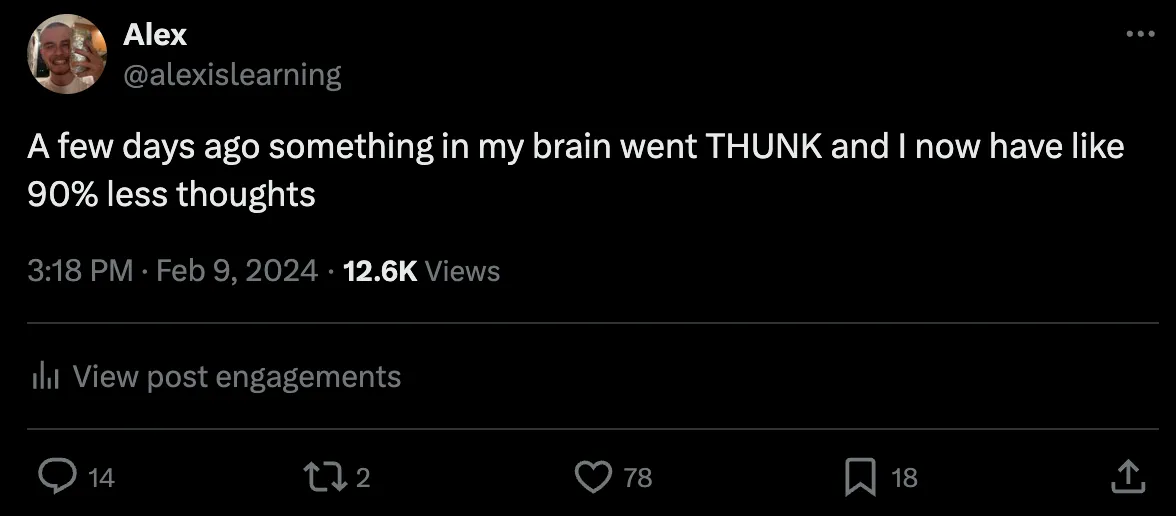Click the bookmark count 18

[x=904, y=478]
